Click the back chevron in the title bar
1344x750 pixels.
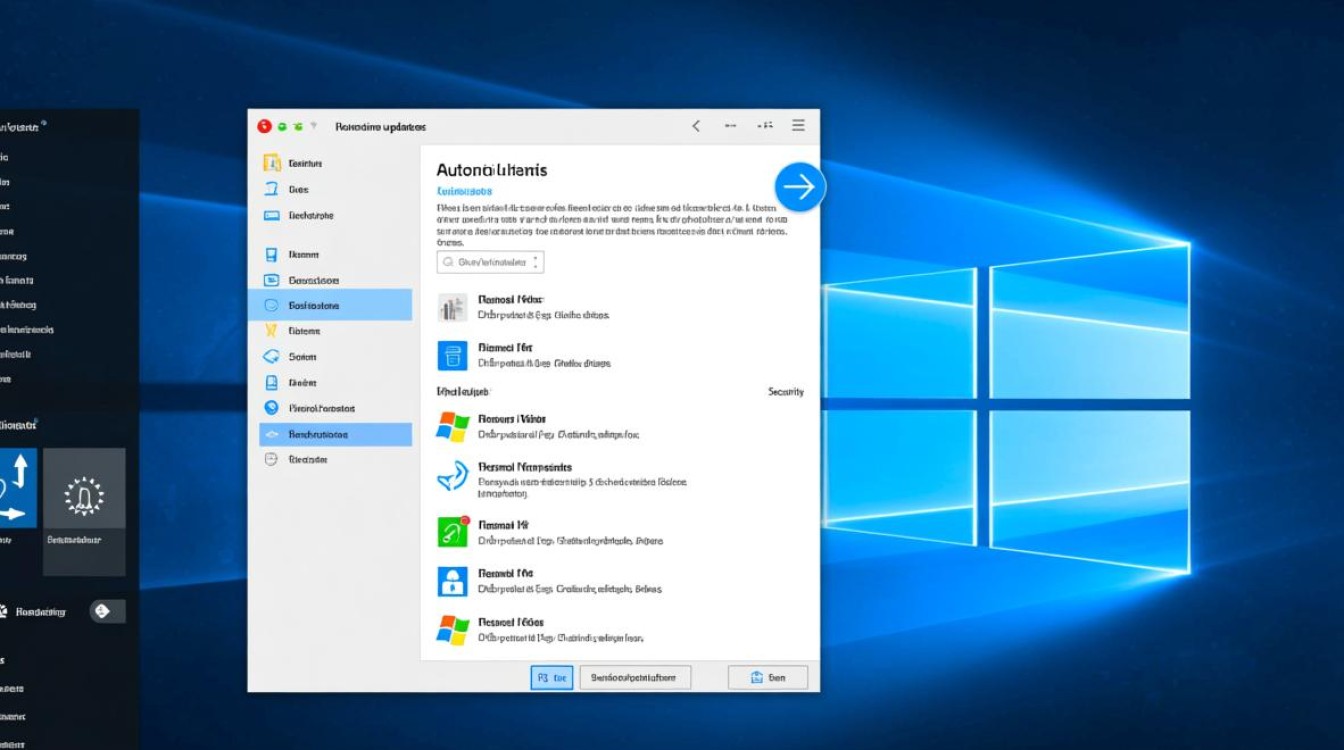point(696,126)
